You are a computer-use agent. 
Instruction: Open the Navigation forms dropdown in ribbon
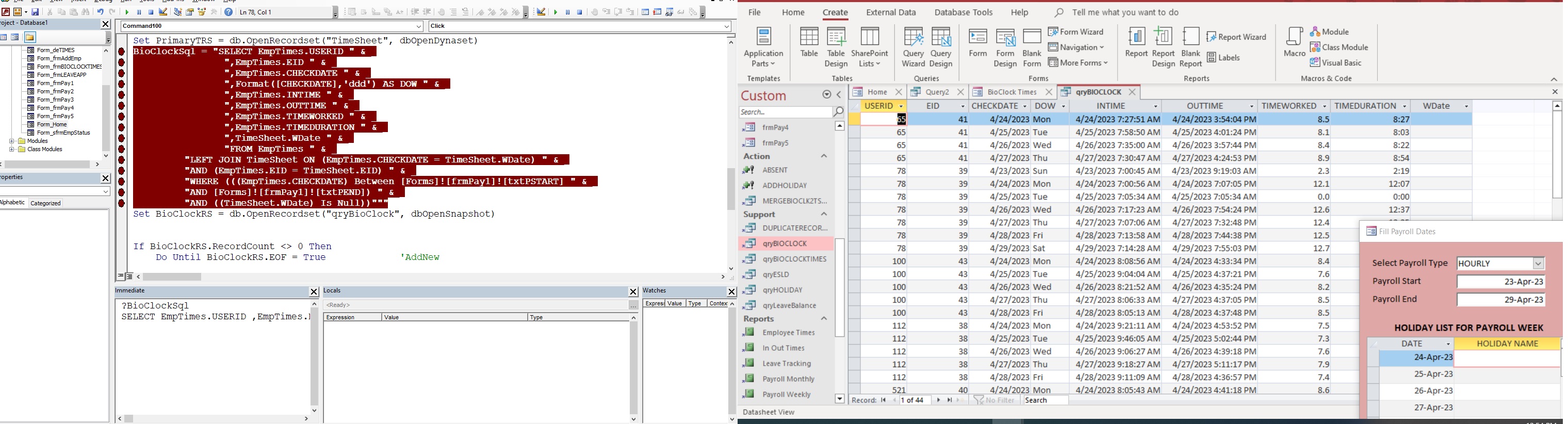point(1075,47)
